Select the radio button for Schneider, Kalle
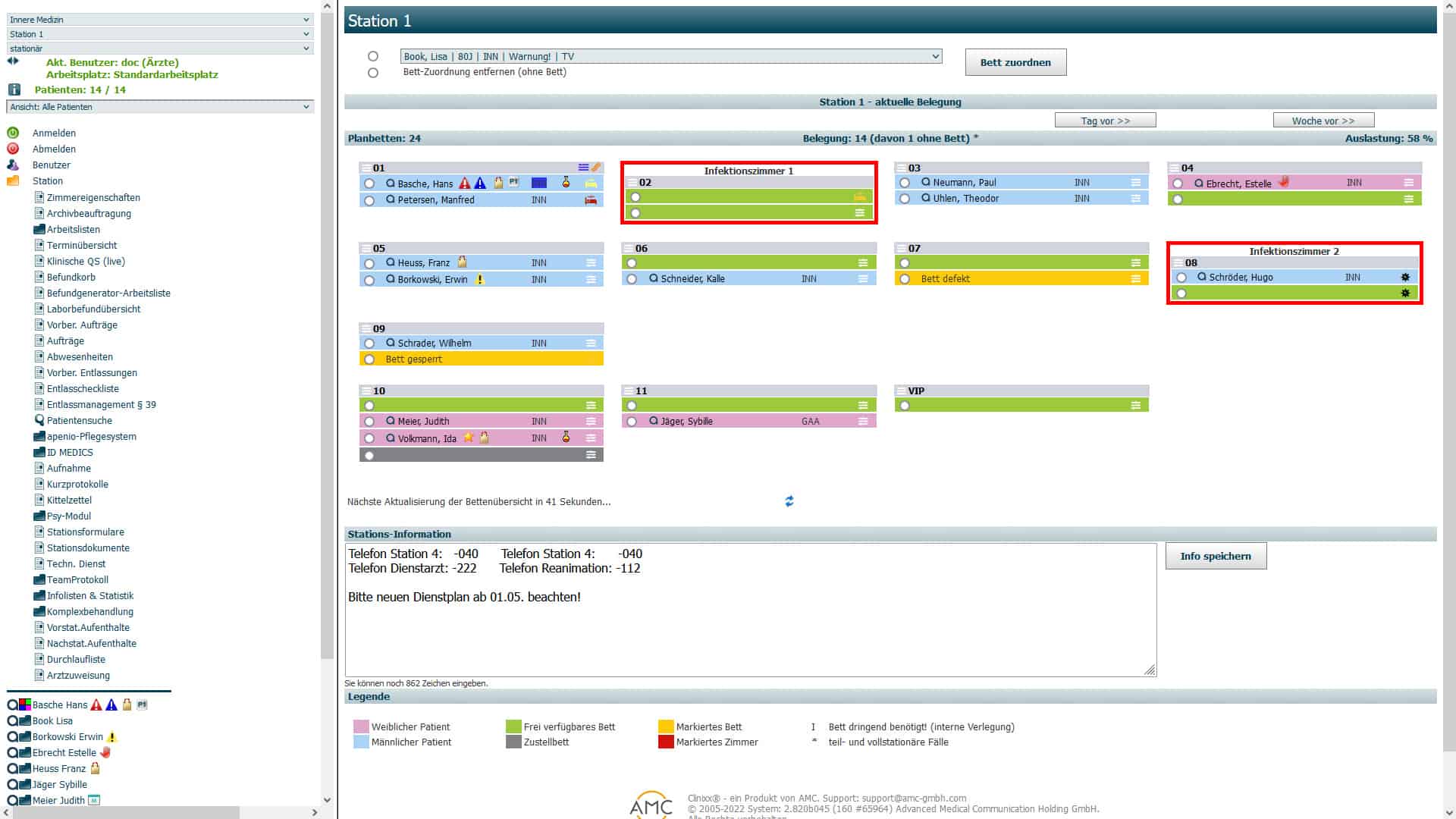Viewport: 1456px width, 819px height. pyautogui.click(x=632, y=279)
